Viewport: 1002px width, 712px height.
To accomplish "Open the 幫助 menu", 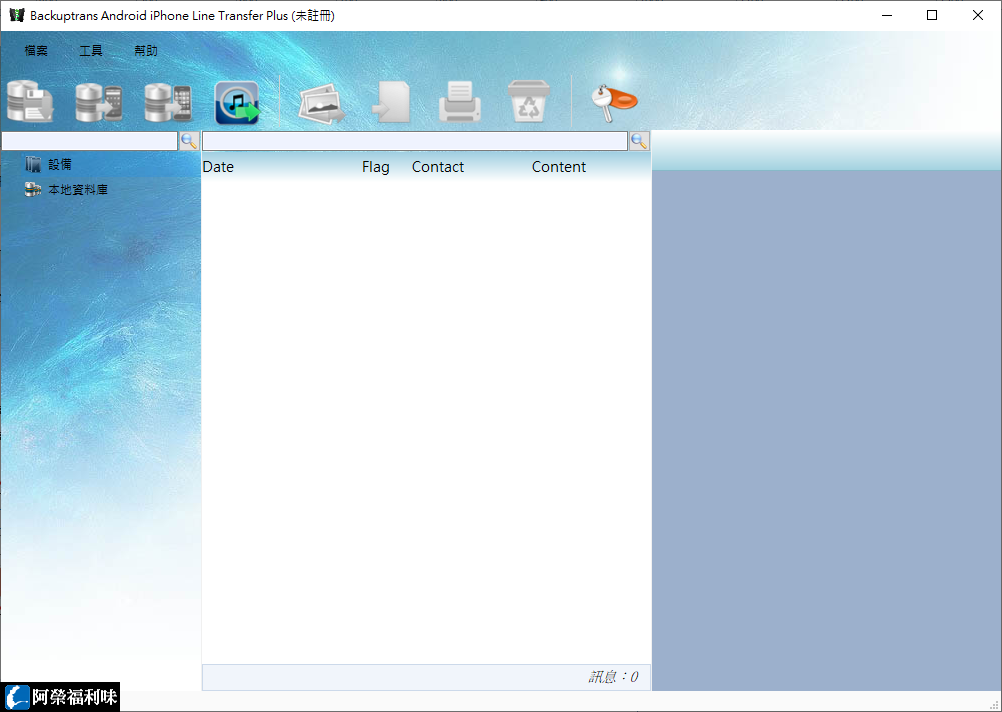I will coord(146,50).
